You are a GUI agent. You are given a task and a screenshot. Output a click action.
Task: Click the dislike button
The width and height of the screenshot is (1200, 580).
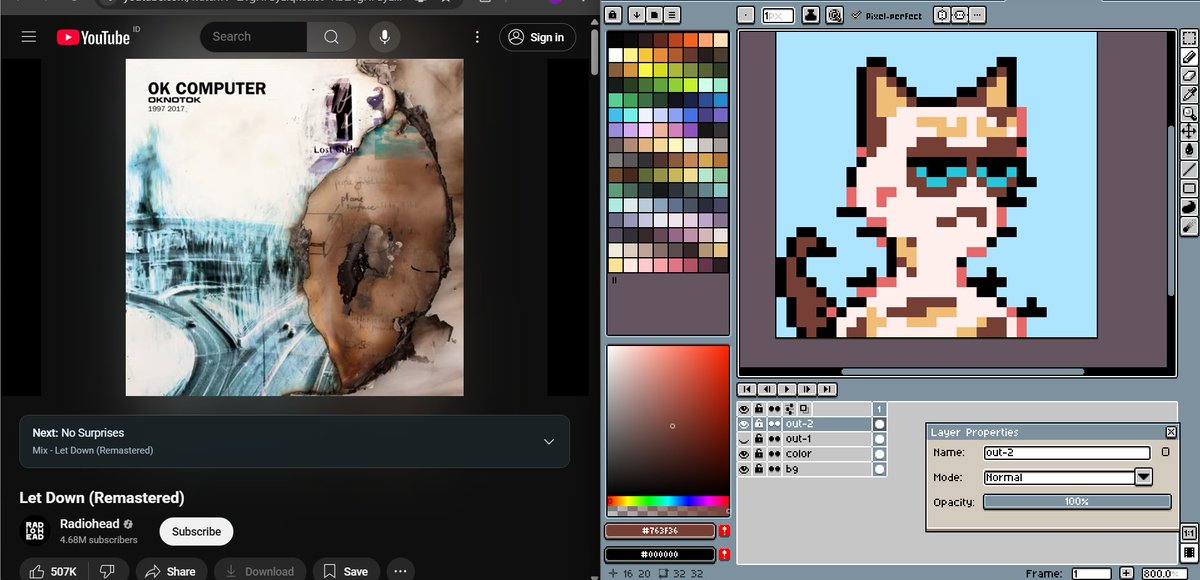tap(108, 571)
